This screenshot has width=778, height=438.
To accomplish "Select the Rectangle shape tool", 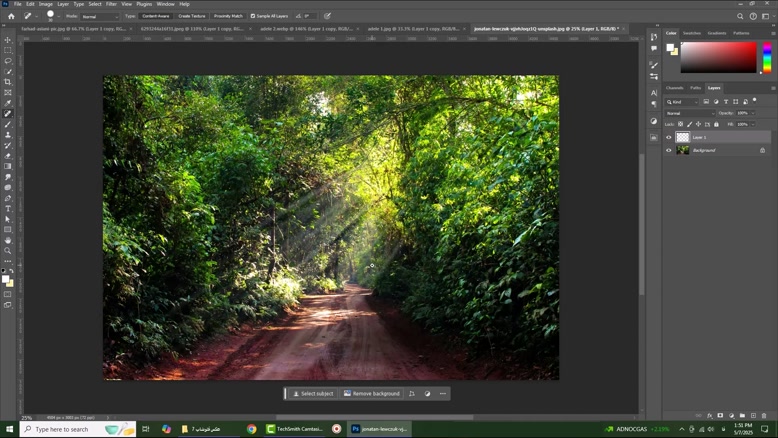I will point(7,230).
